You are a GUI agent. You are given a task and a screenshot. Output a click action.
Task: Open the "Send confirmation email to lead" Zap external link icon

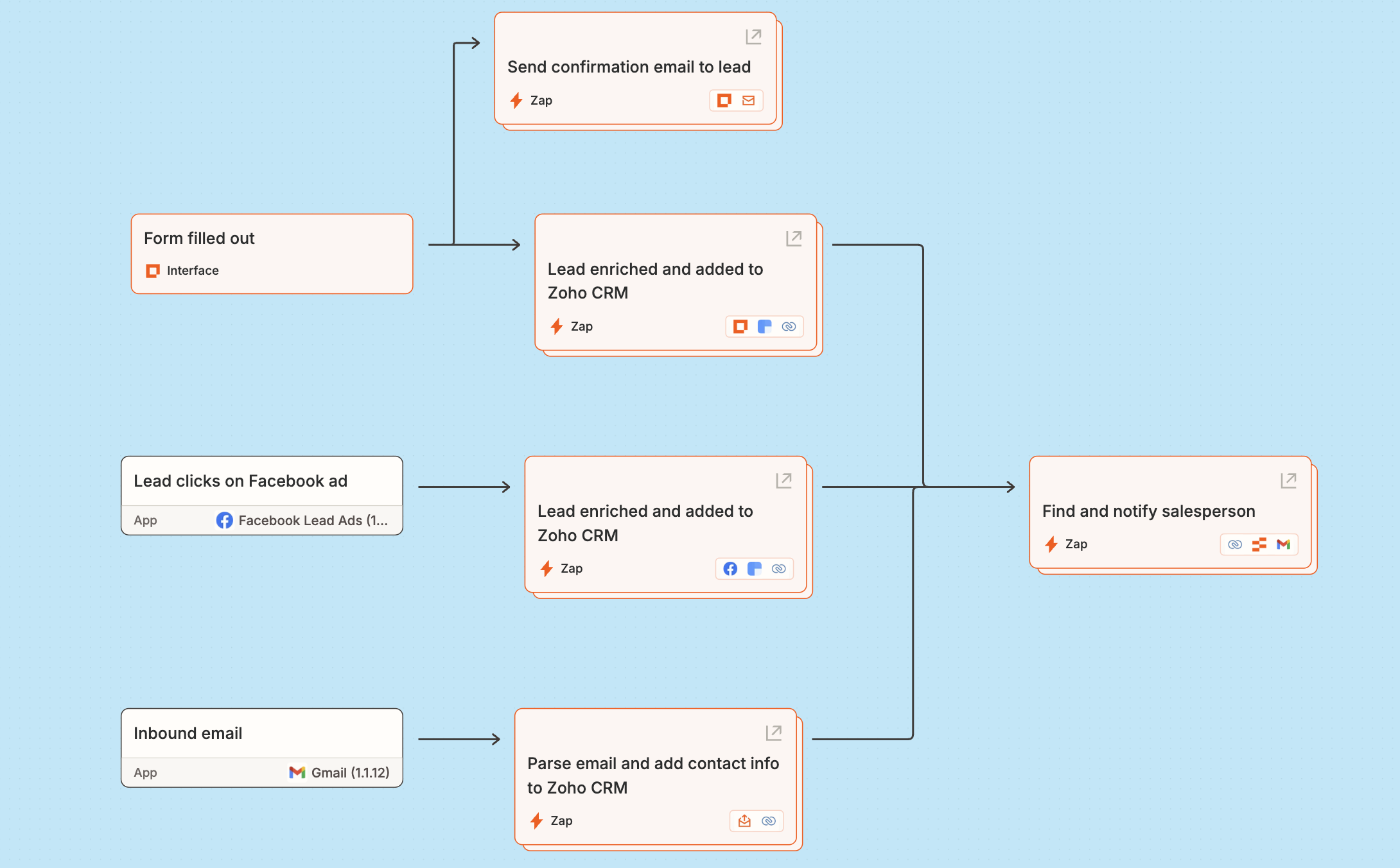click(753, 37)
